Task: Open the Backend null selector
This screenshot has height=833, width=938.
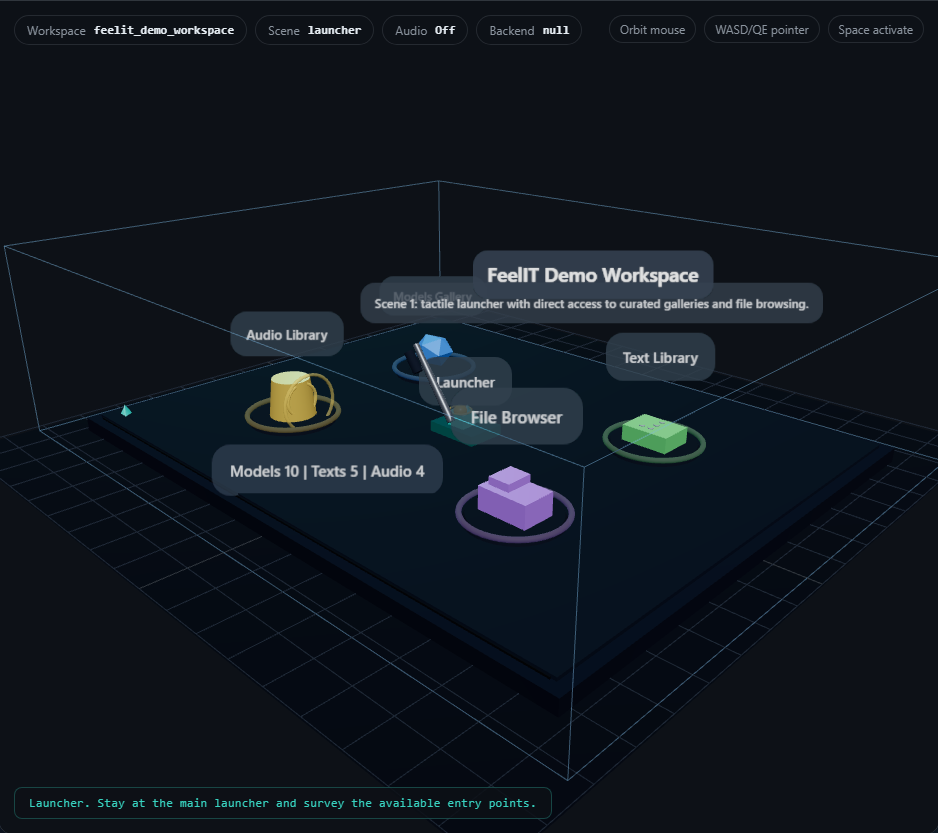Action: tap(528, 29)
